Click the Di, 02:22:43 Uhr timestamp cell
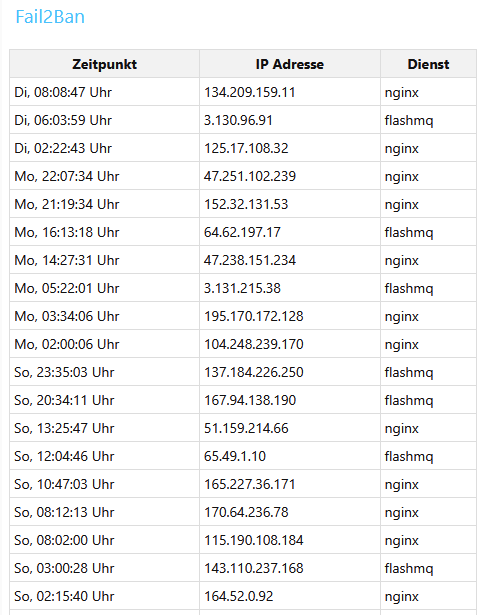The width and height of the screenshot is (484, 615). pyautogui.click(x=104, y=148)
